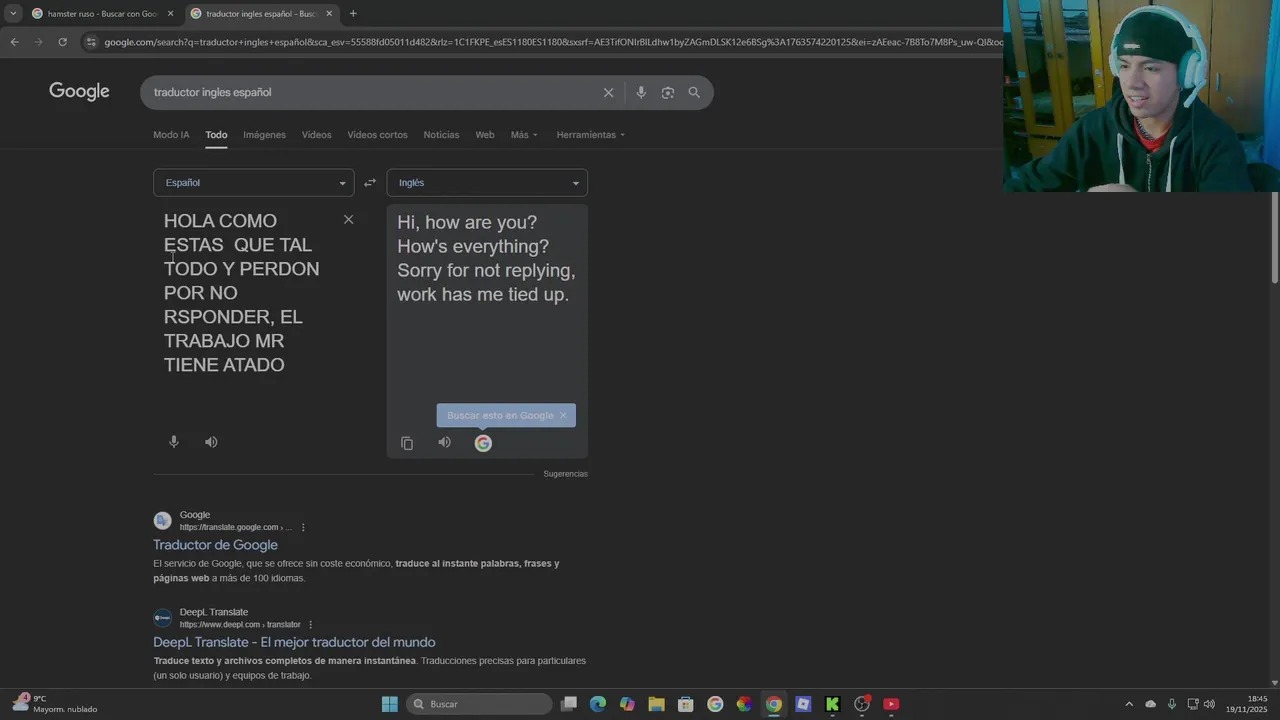Open Microsoft Store from taskbar
The image size is (1280, 720).
coord(686,704)
